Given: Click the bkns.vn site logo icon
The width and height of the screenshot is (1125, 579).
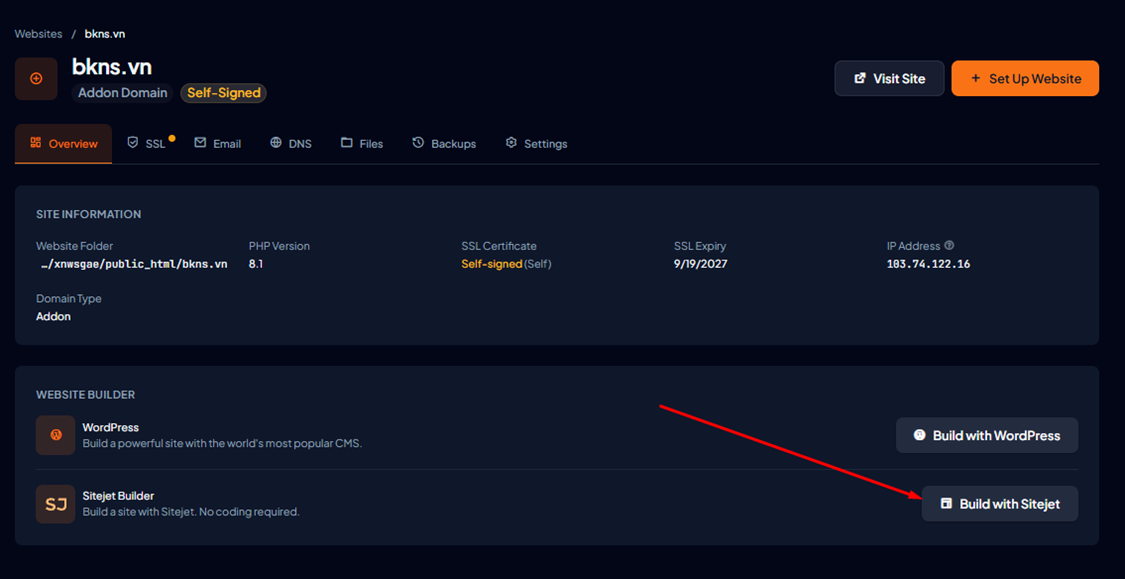Looking at the screenshot, I should tap(36, 79).
